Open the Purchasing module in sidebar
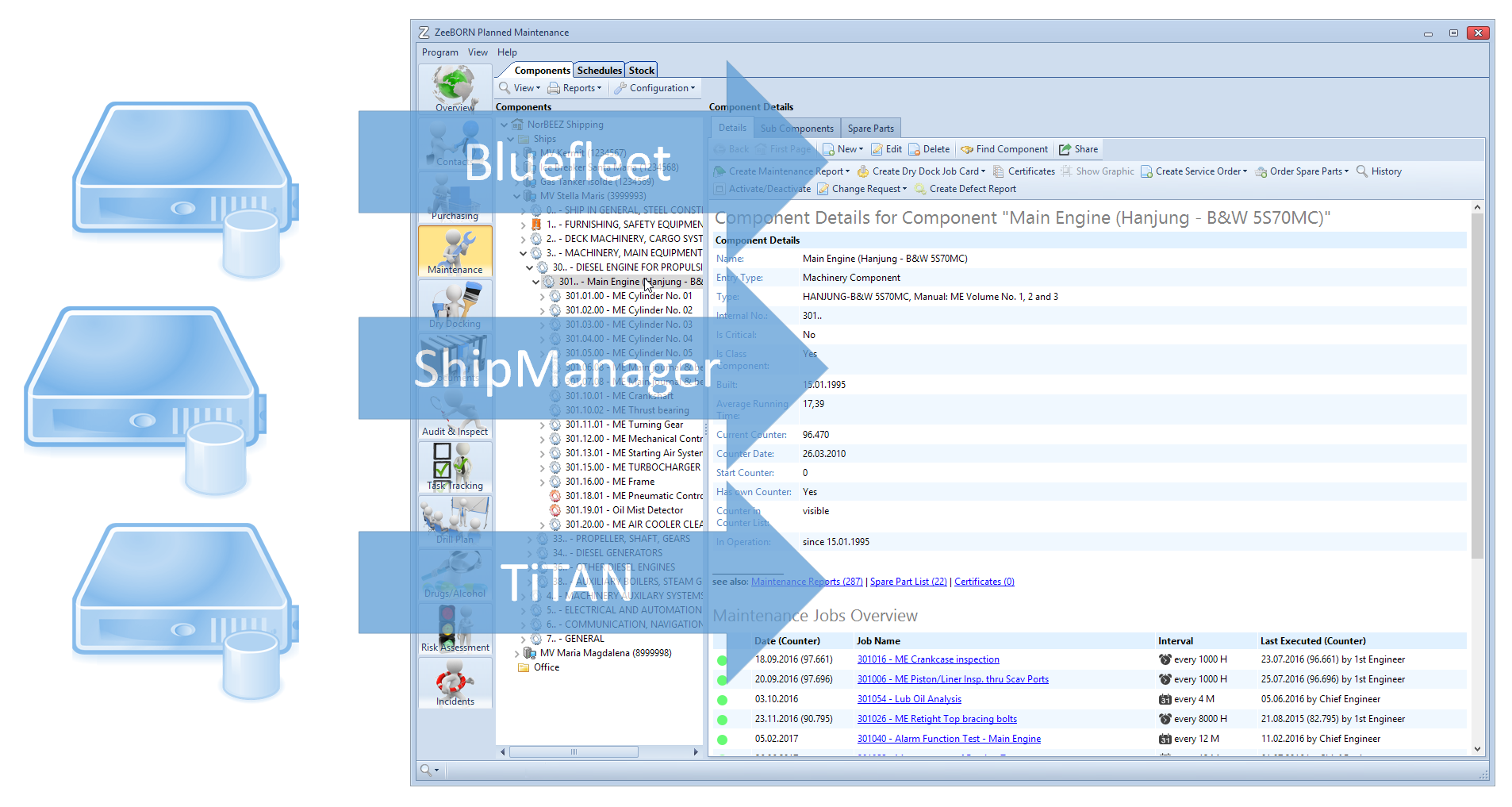Screen dimensions: 1512x807 (455, 198)
